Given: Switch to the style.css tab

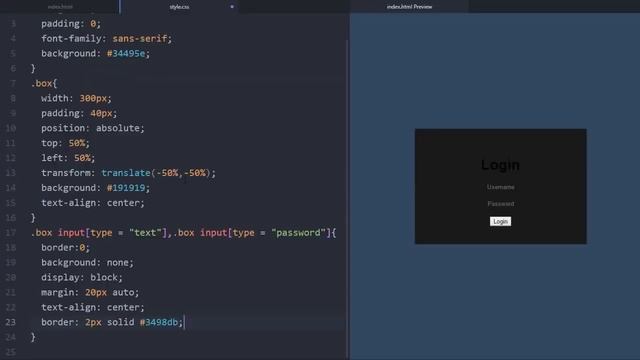Looking at the screenshot, I should click(x=179, y=7).
